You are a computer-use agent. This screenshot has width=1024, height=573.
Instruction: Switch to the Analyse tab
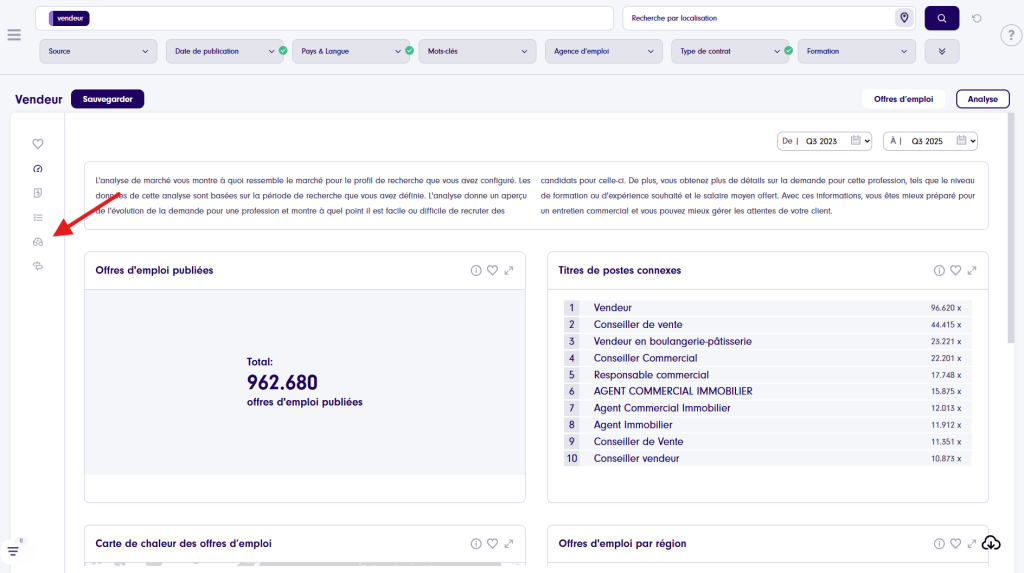coord(982,99)
